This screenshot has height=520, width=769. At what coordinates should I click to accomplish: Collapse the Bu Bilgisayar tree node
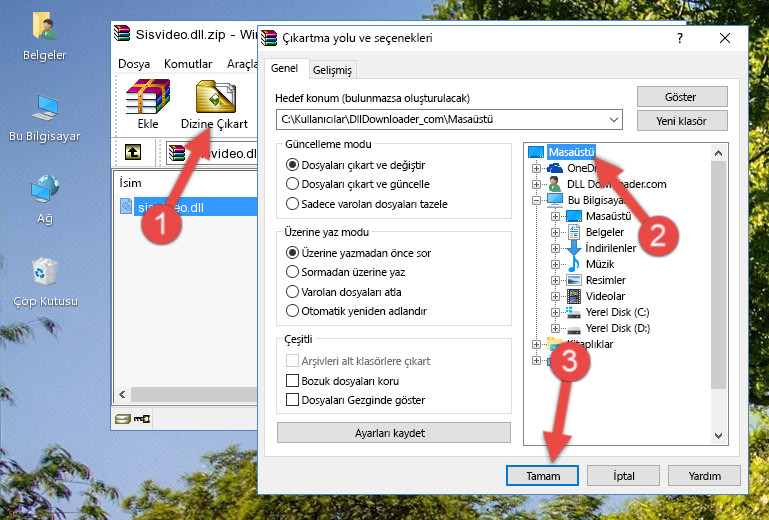[x=537, y=200]
